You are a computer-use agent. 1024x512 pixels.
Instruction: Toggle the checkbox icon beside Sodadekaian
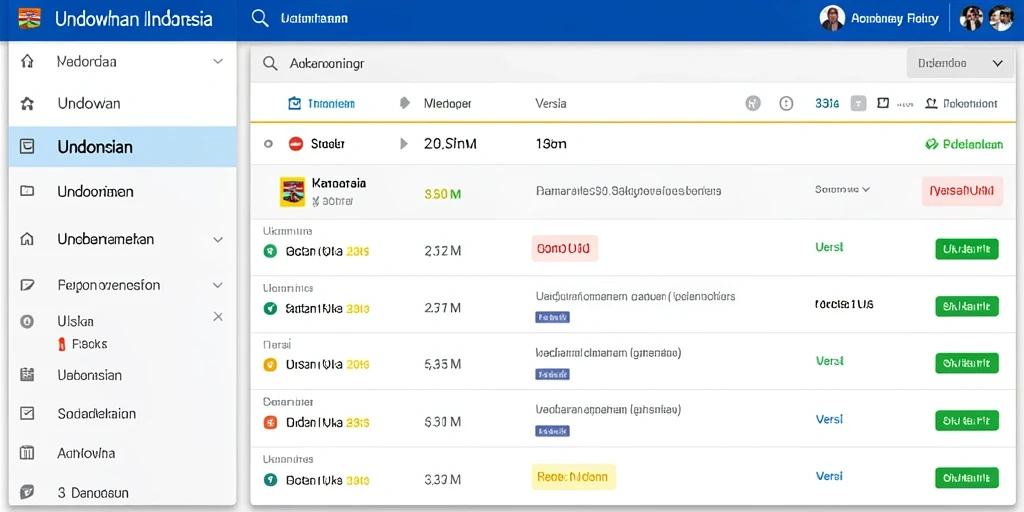(x=27, y=413)
